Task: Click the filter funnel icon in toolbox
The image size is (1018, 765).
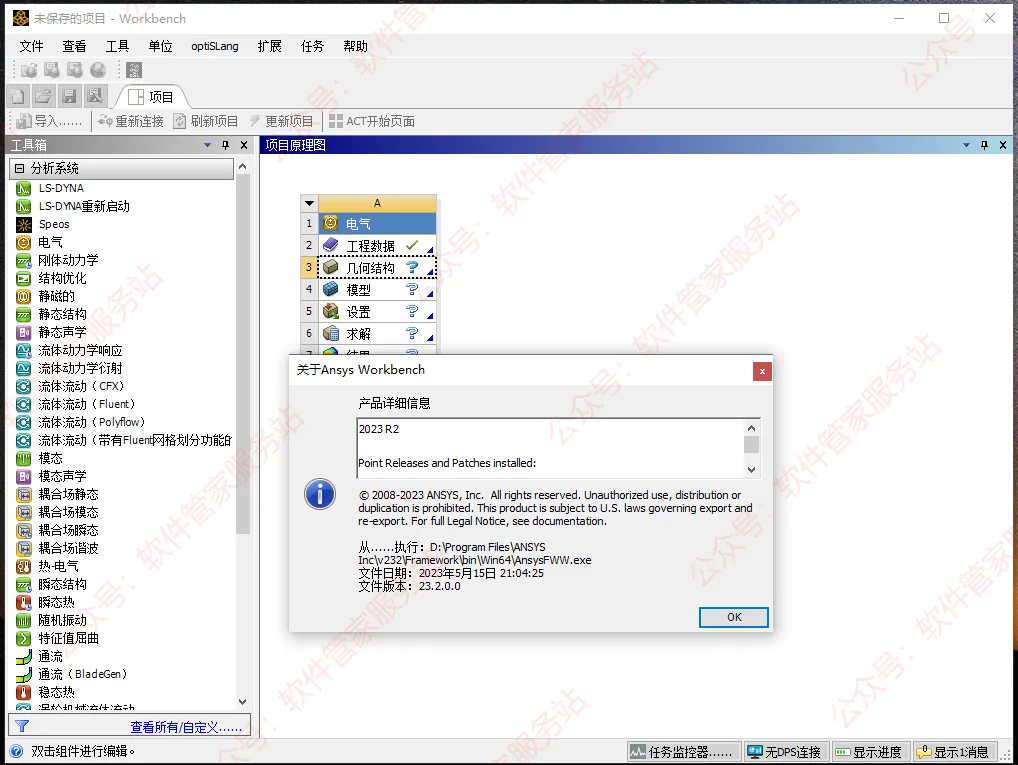Action: click(x=22, y=726)
